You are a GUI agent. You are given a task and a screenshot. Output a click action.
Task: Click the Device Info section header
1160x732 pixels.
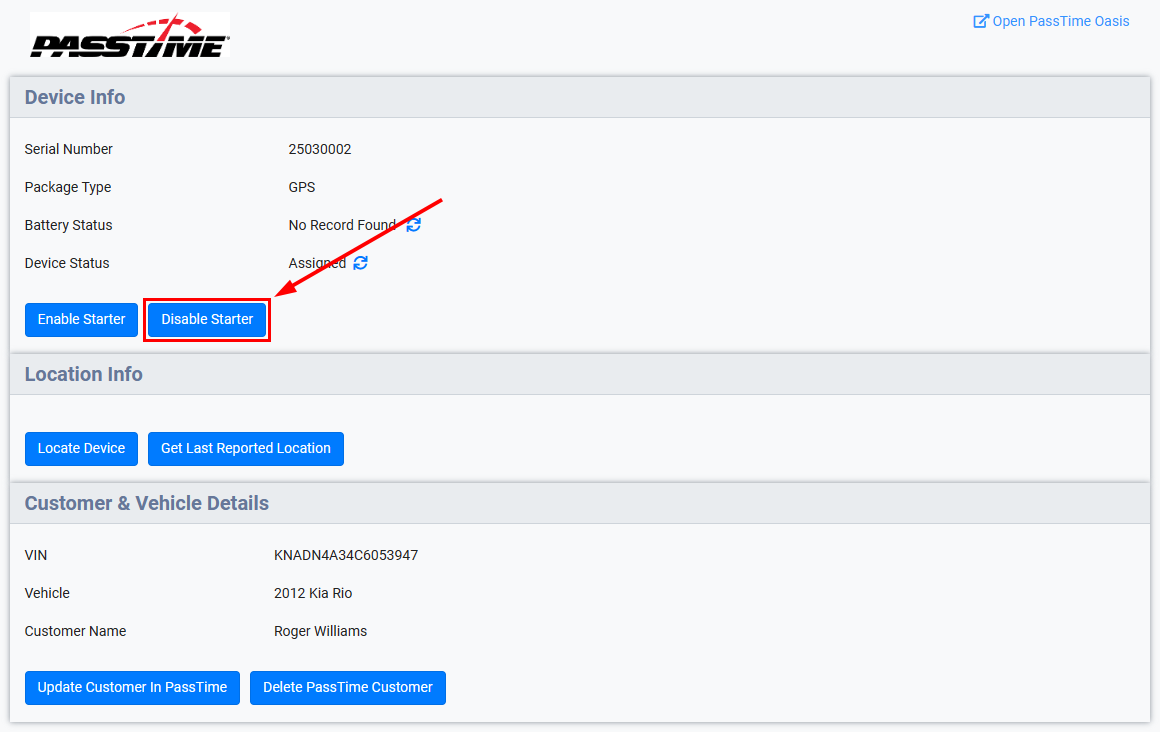[75, 97]
